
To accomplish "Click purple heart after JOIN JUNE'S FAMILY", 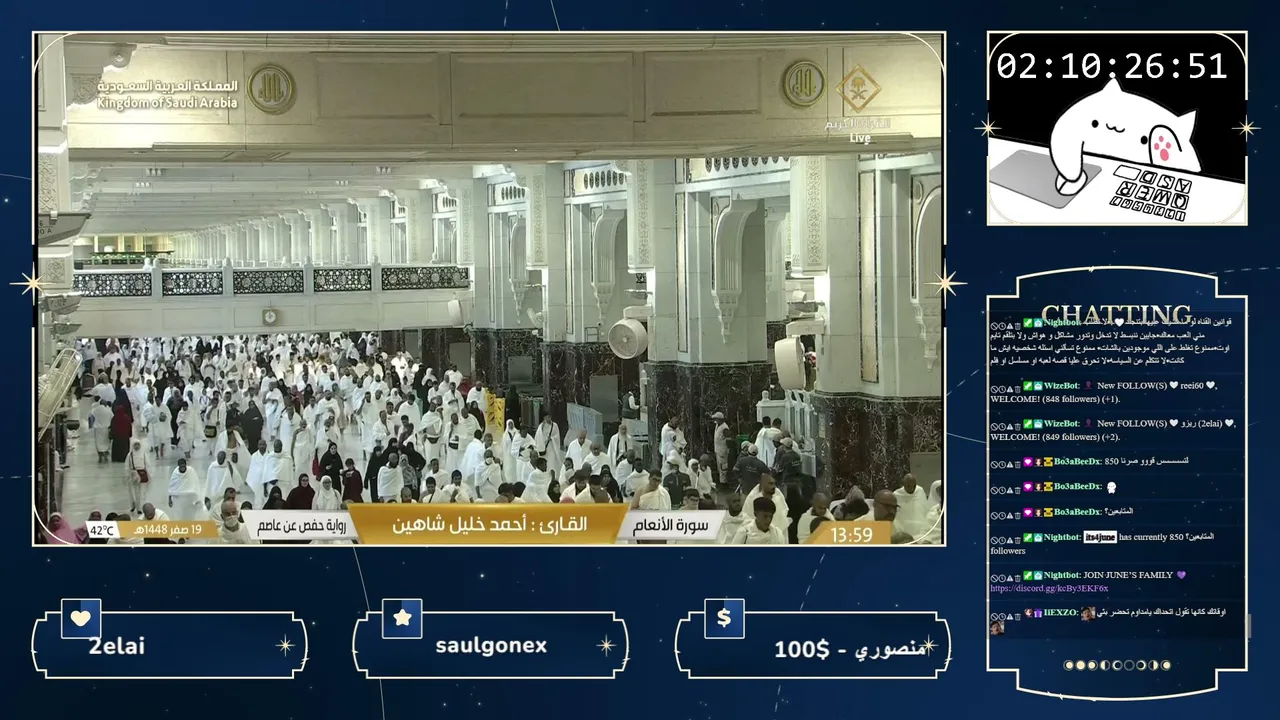I will tap(1181, 576).
